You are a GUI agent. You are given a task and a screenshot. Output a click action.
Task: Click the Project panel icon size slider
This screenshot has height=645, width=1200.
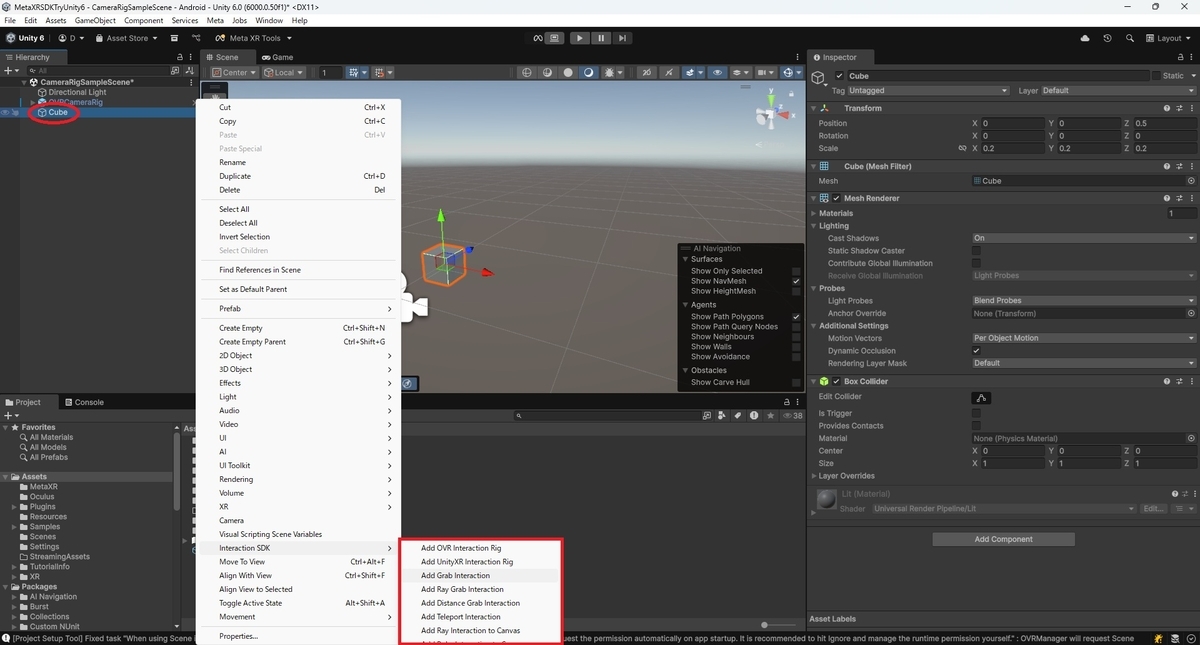(778, 626)
